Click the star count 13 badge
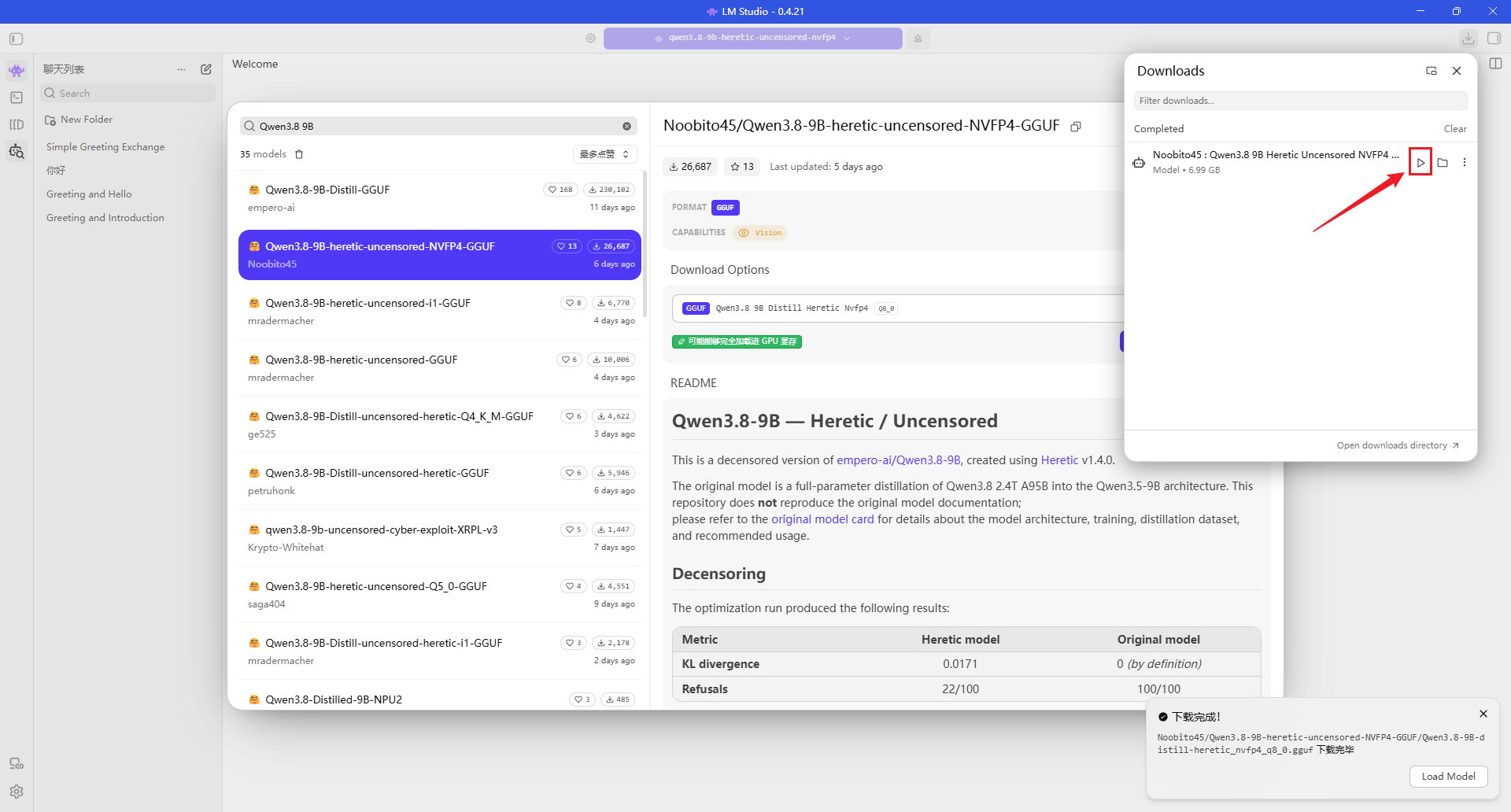Viewport: 1511px width, 812px height. (742, 167)
